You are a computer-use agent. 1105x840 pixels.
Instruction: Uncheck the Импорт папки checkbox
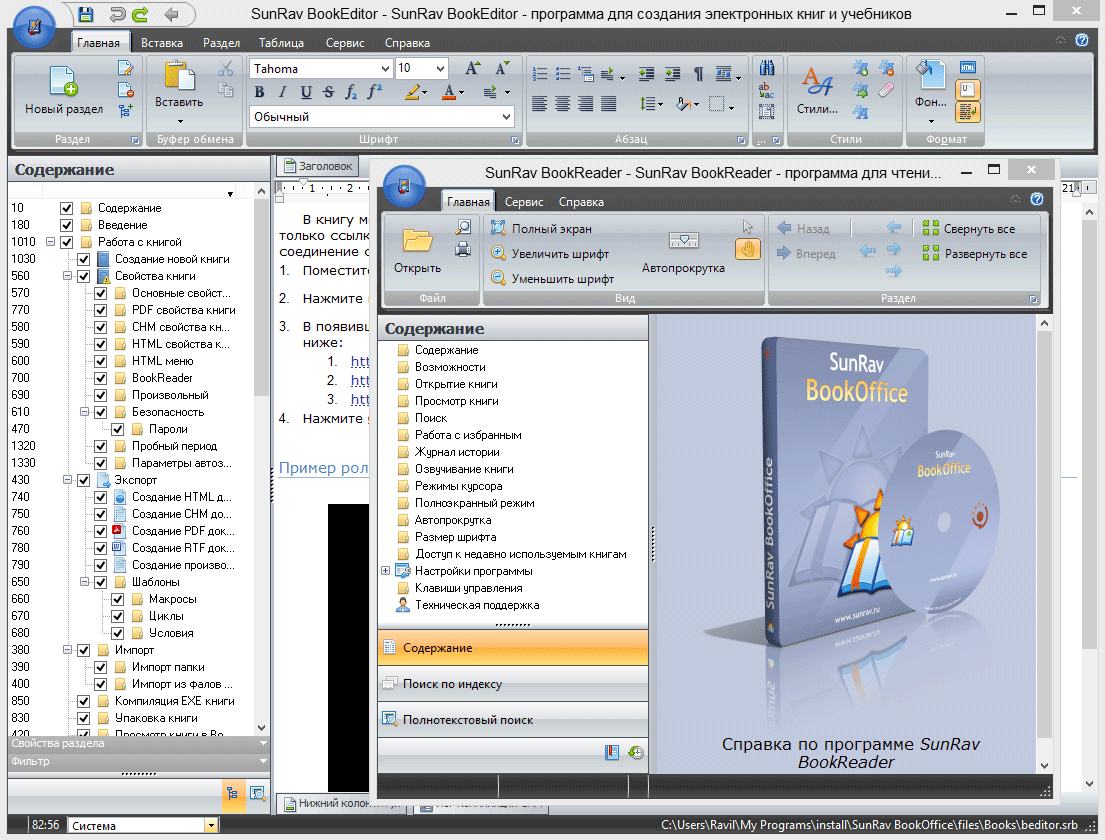point(100,667)
